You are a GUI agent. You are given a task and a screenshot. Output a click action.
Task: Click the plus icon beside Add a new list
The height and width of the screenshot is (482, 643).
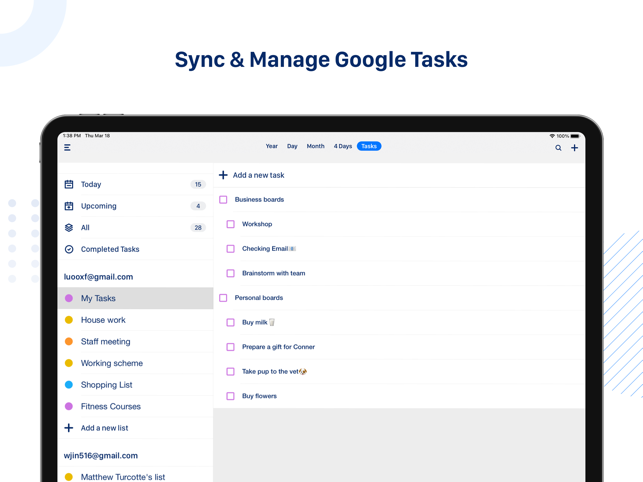(69, 428)
